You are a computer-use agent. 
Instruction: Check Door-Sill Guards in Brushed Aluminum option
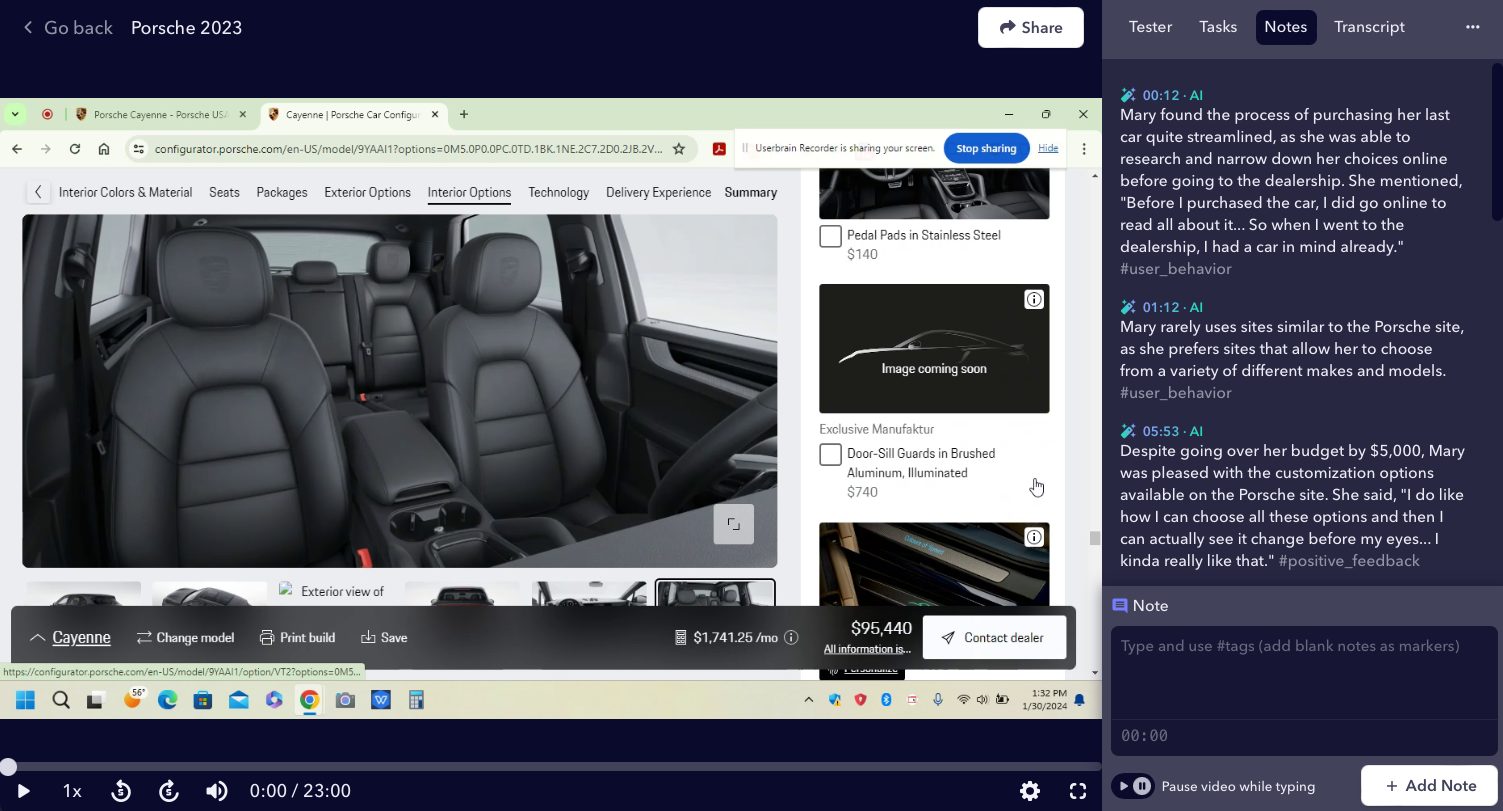tap(830, 455)
